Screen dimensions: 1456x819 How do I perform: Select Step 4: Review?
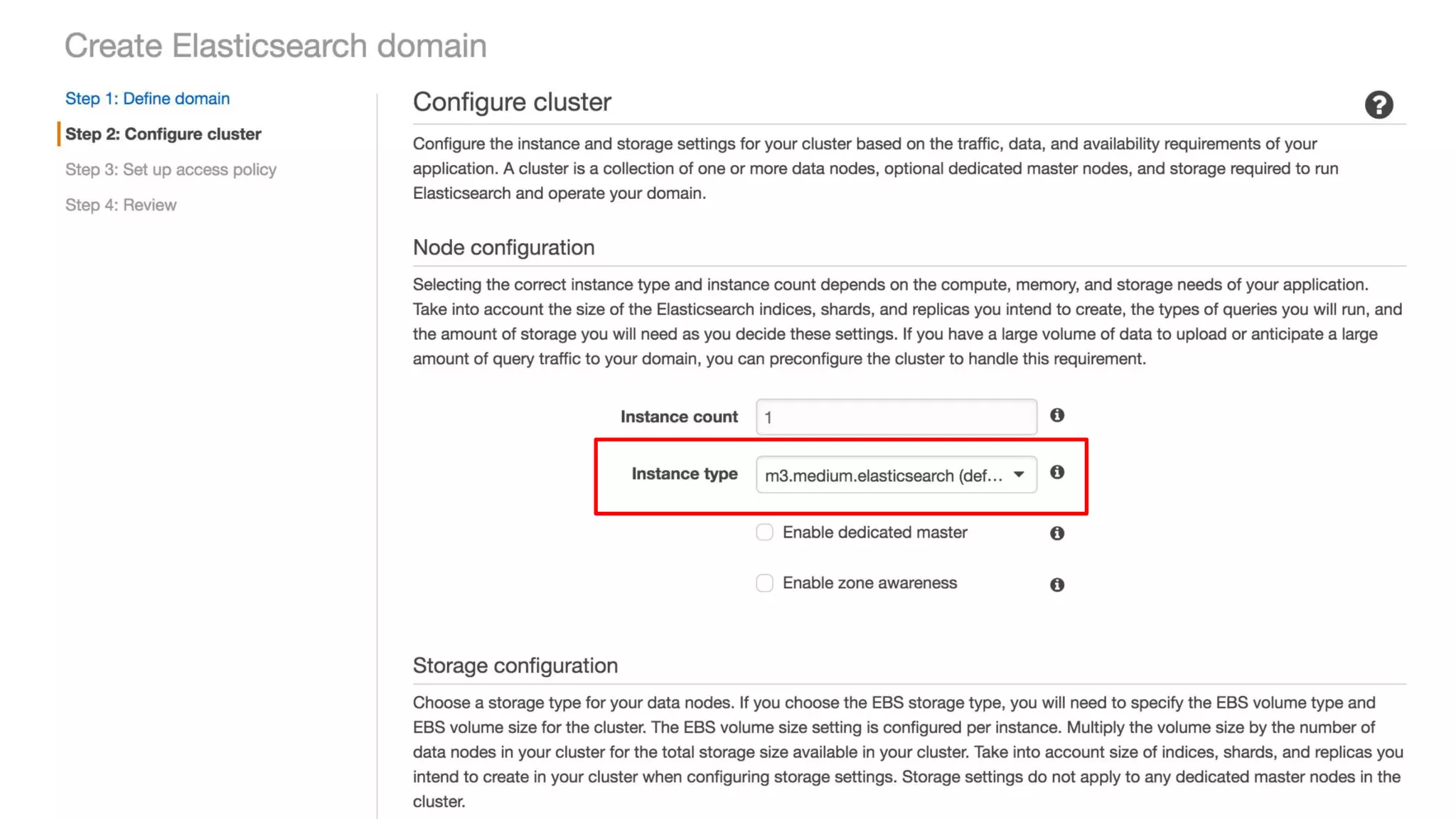121,205
